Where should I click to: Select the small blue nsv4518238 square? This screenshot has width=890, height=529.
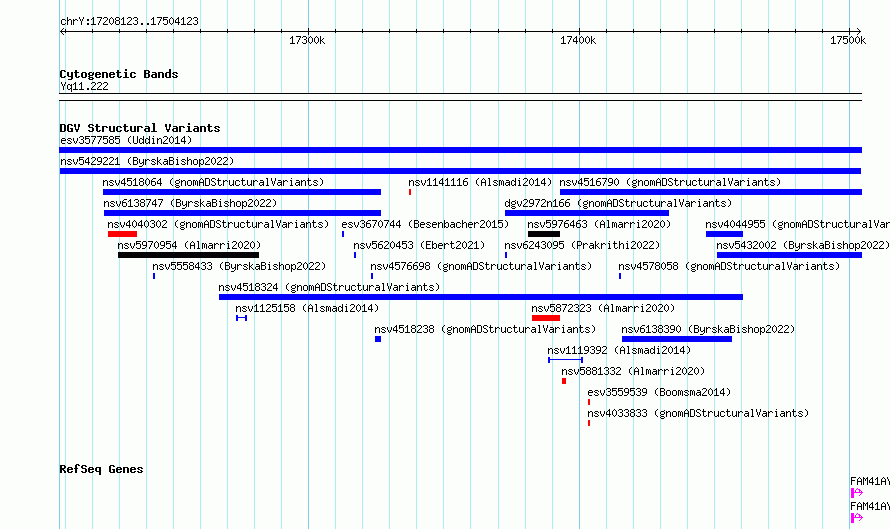coord(378,339)
